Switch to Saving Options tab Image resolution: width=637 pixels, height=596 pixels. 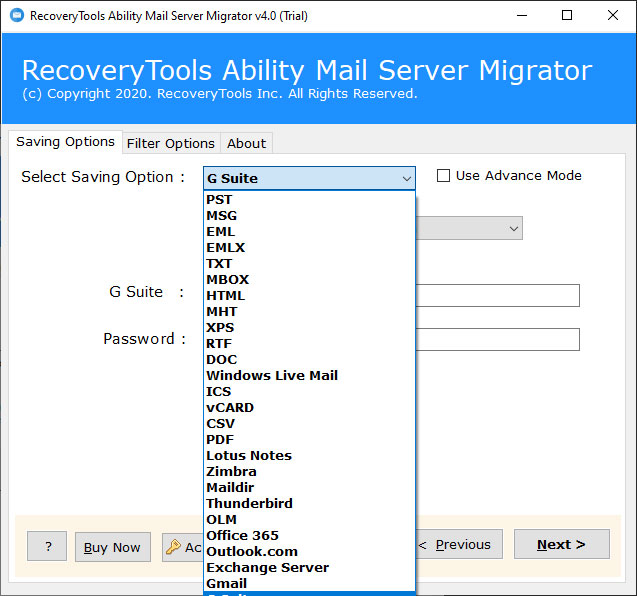click(65, 142)
